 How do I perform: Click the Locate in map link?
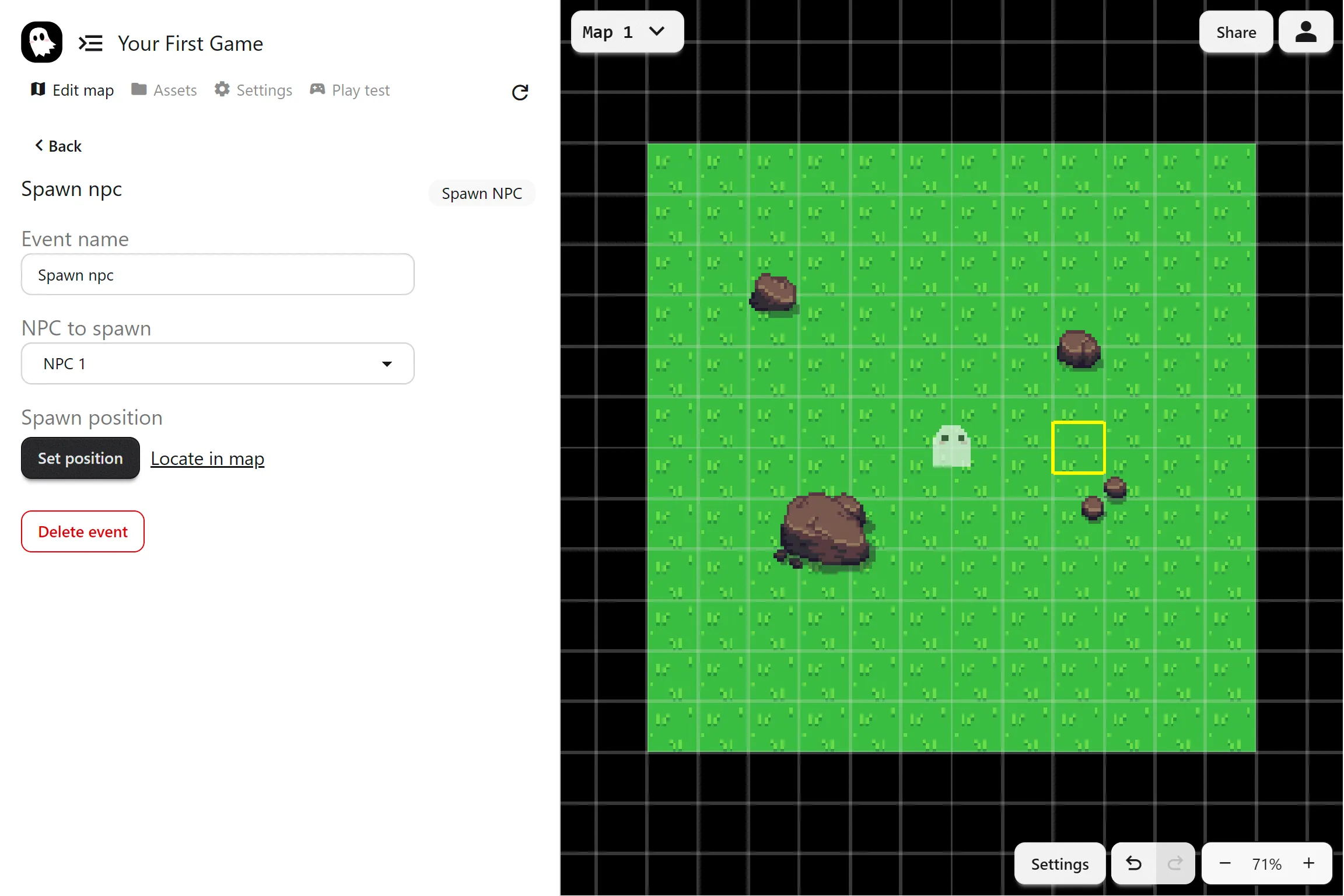tap(207, 459)
